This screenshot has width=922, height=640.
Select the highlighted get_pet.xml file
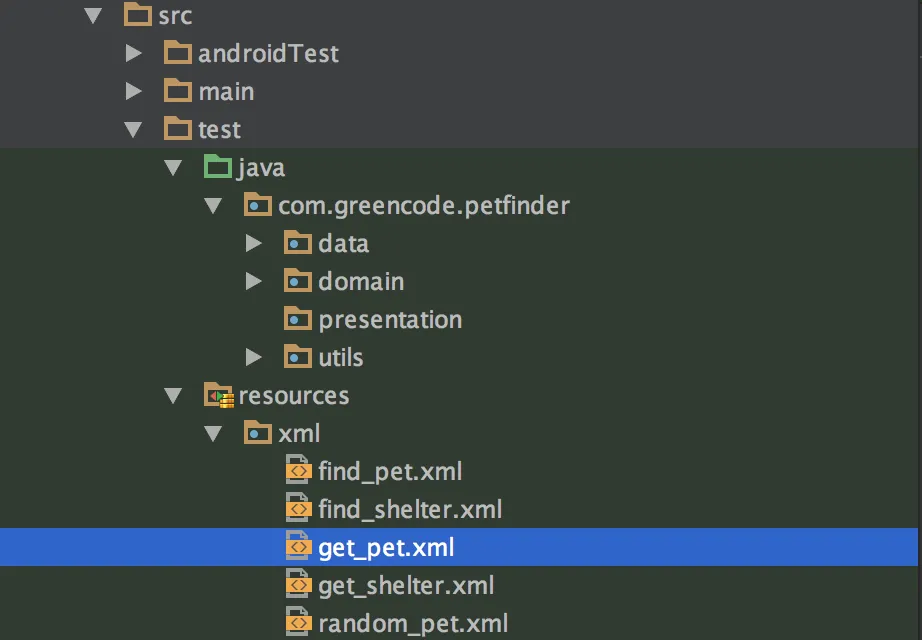(x=386, y=548)
